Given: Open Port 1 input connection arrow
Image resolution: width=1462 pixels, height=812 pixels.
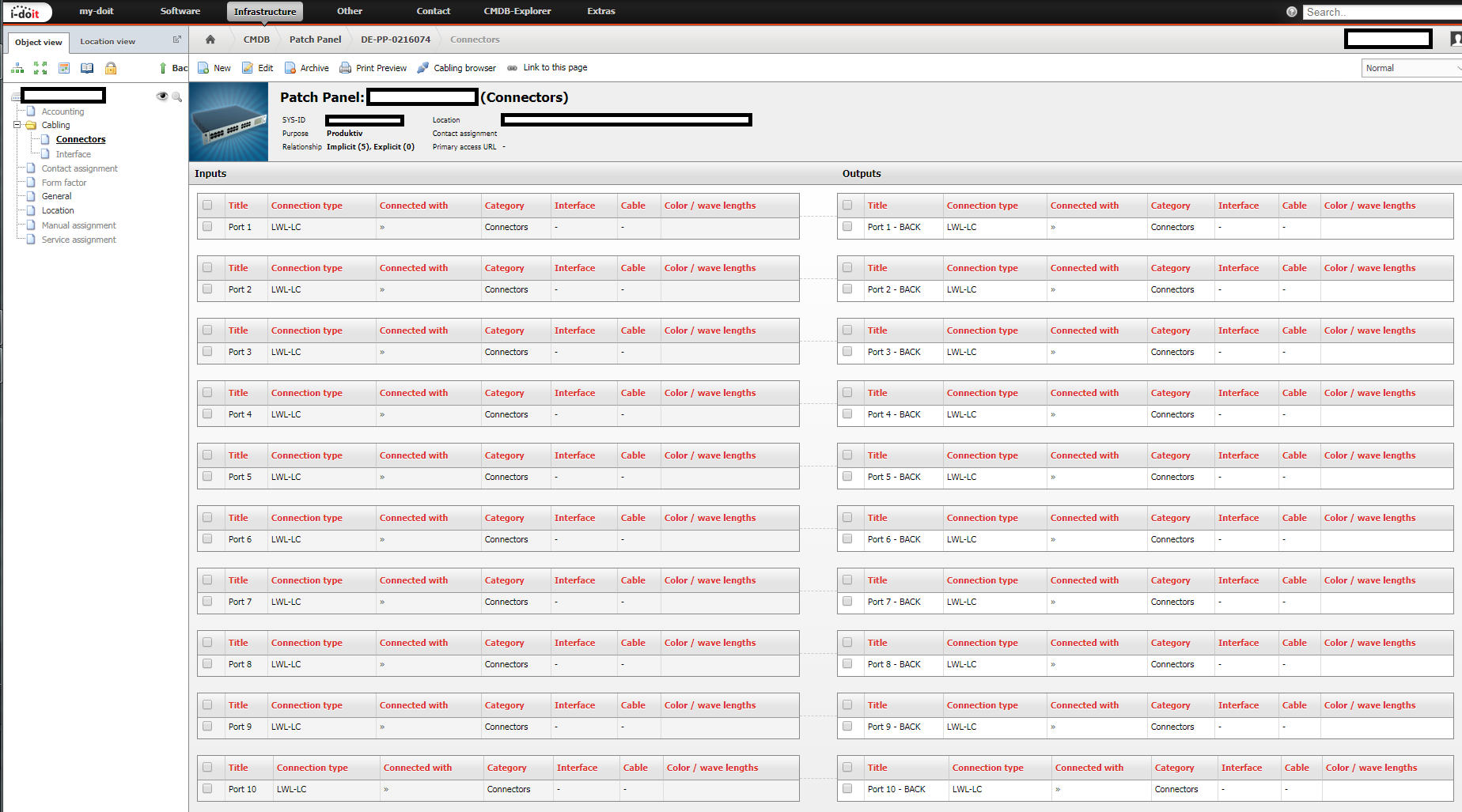Looking at the screenshot, I should (382, 228).
